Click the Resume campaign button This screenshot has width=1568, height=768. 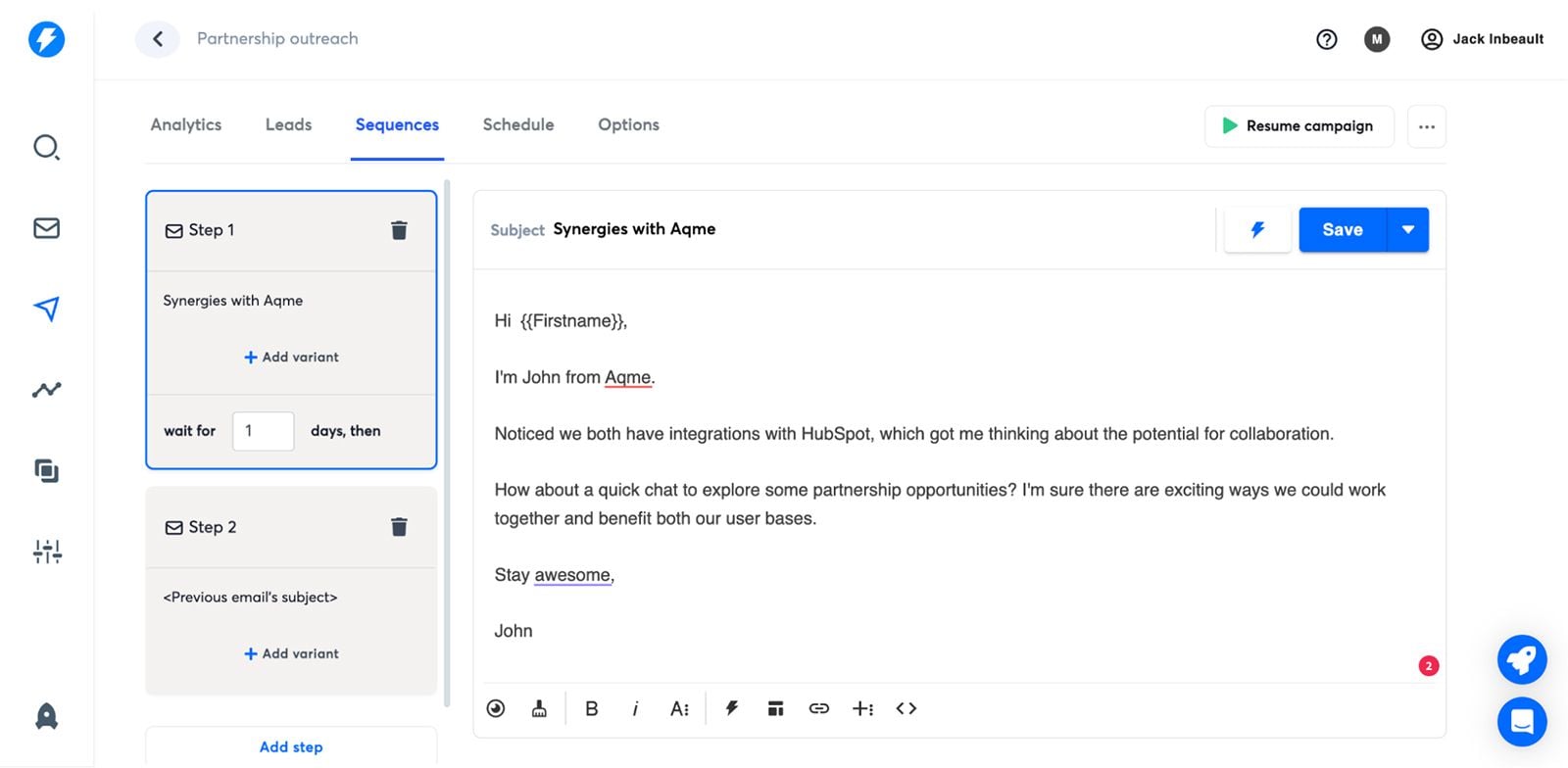pos(1298,126)
